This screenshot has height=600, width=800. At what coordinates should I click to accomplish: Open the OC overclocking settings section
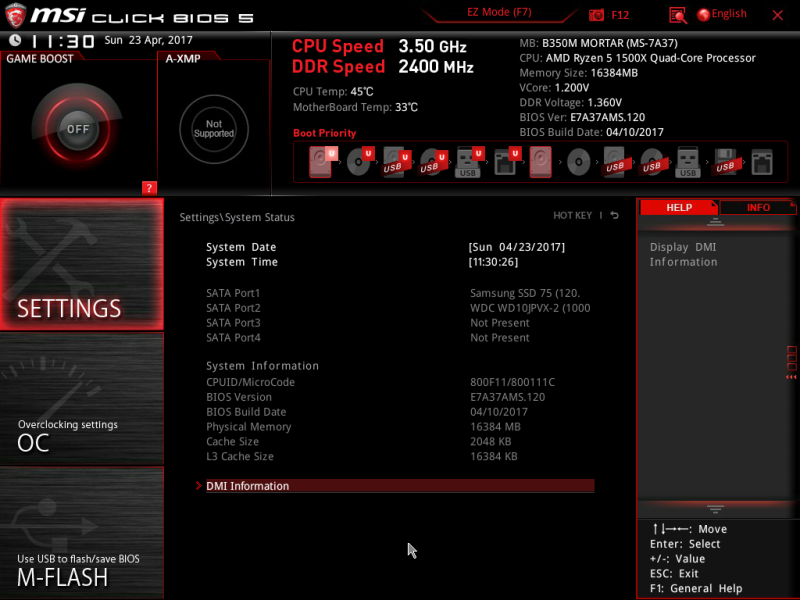[82, 398]
